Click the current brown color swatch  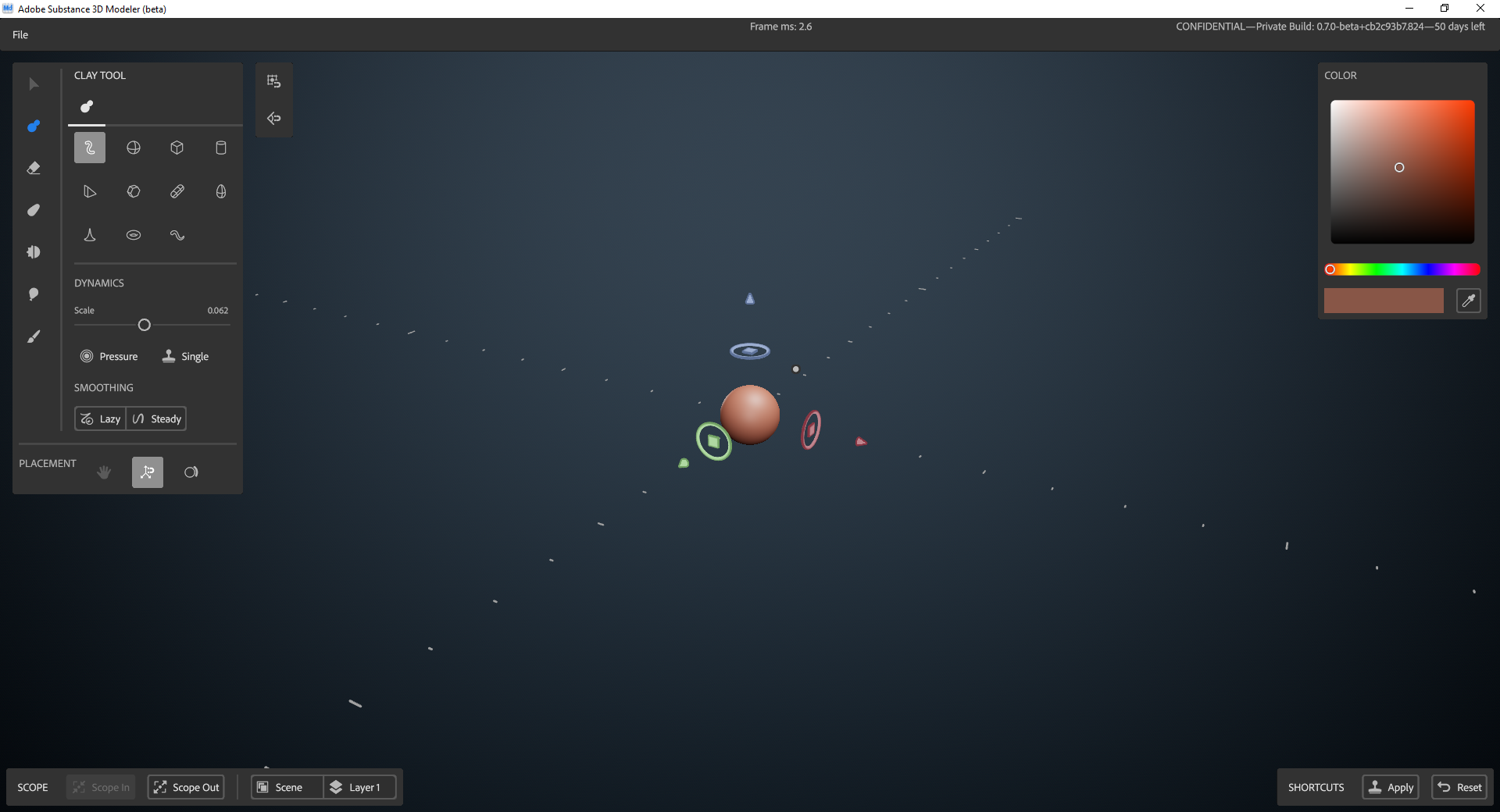(1384, 301)
